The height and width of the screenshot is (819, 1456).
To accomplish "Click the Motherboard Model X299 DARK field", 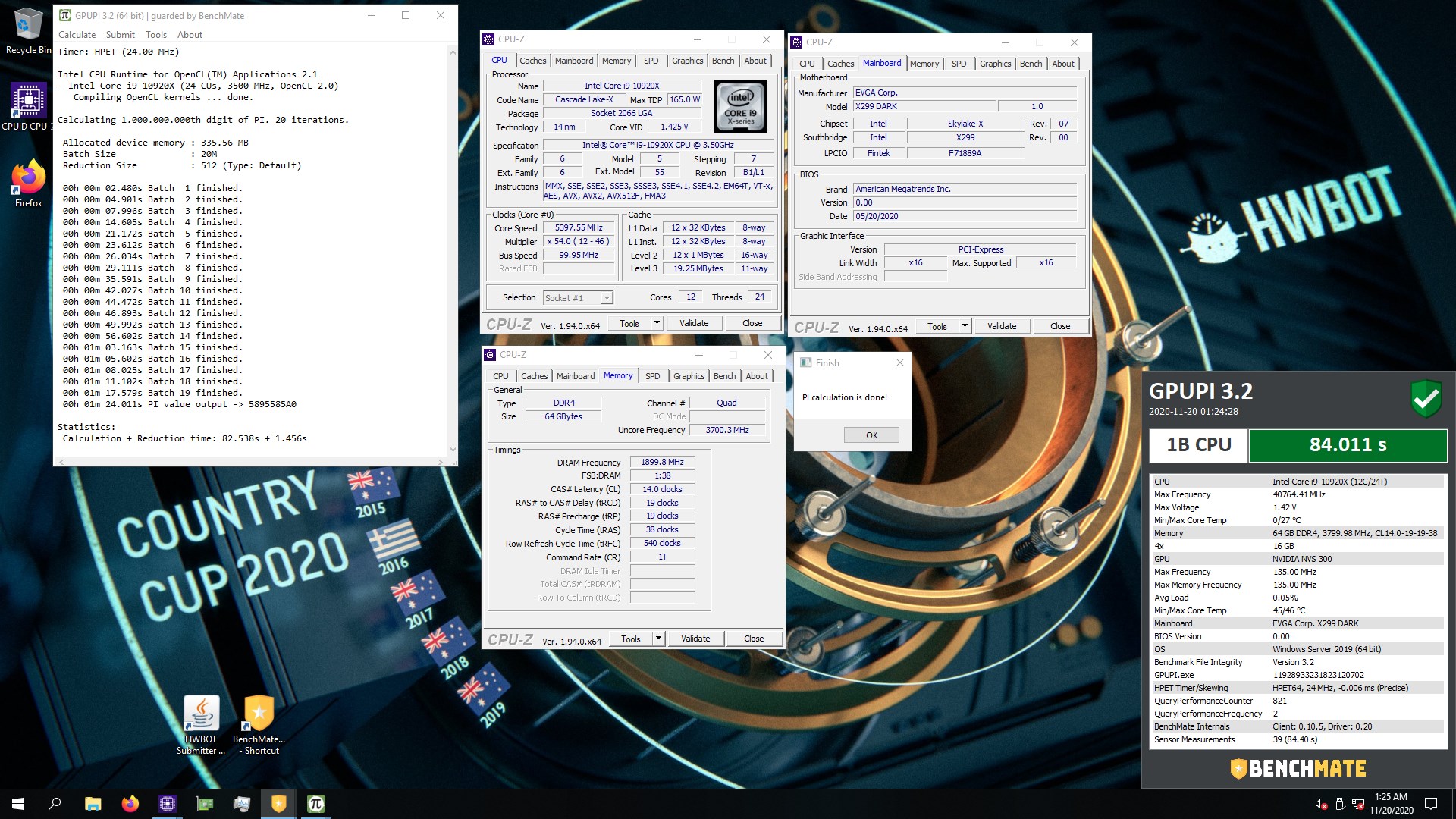I will pos(924,106).
